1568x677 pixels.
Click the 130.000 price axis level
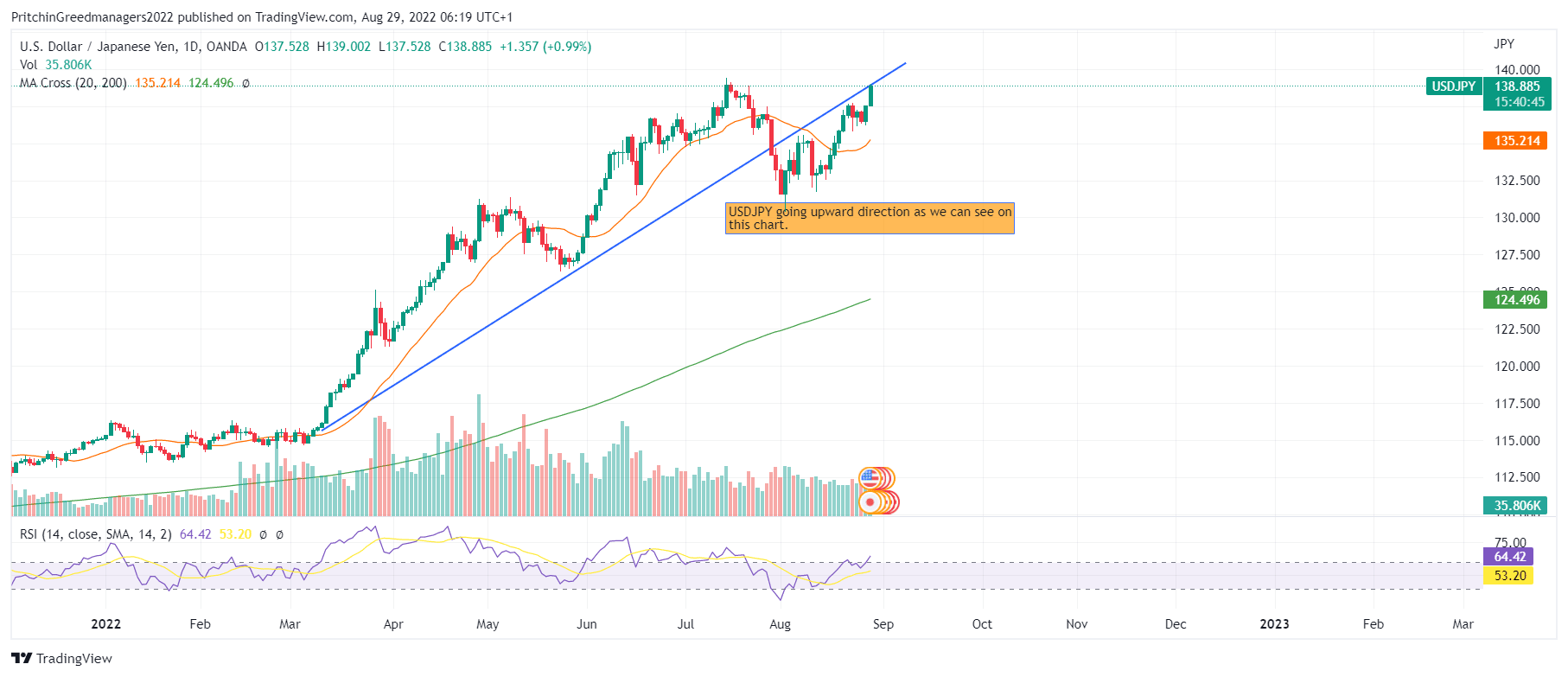click(1518, 218)
